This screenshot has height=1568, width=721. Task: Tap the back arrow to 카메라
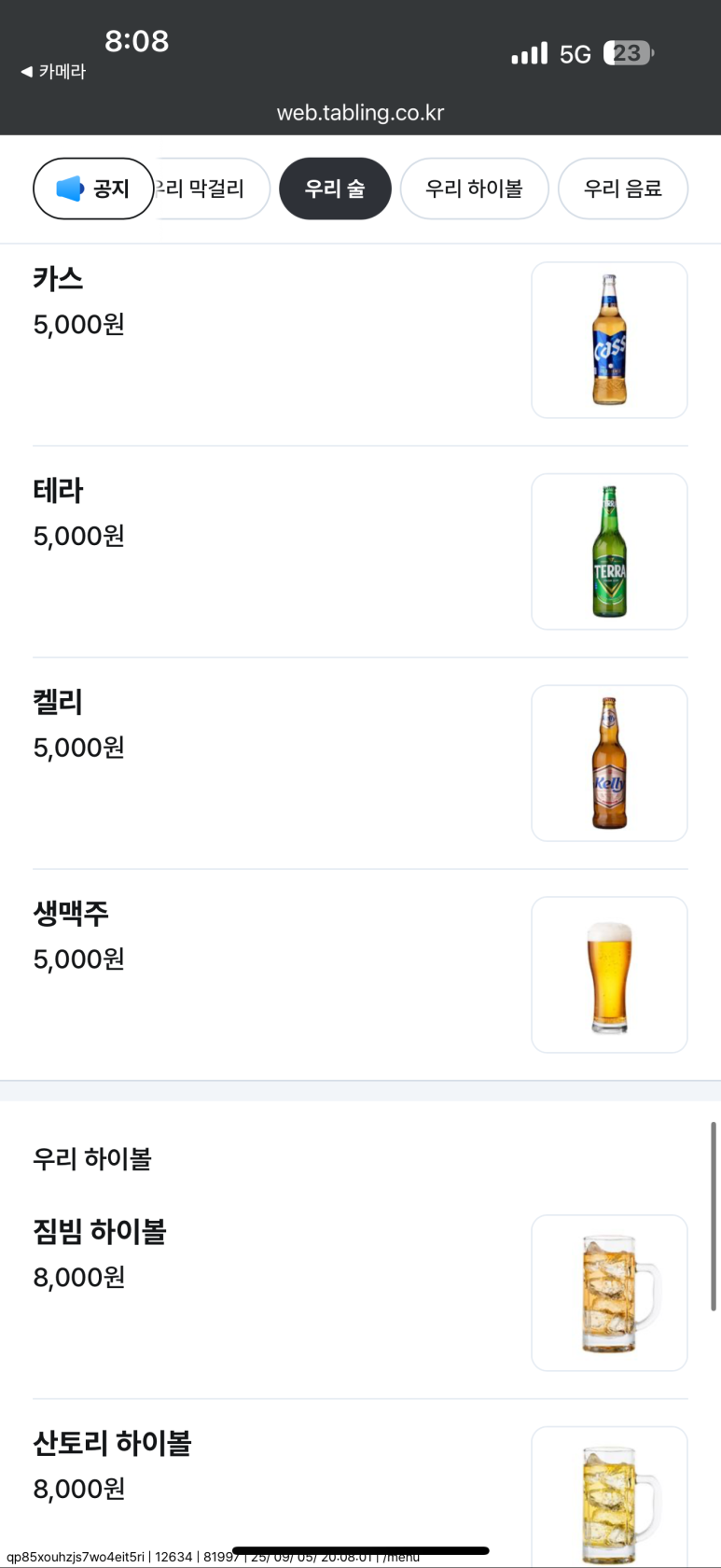click(x=26, y=72)
